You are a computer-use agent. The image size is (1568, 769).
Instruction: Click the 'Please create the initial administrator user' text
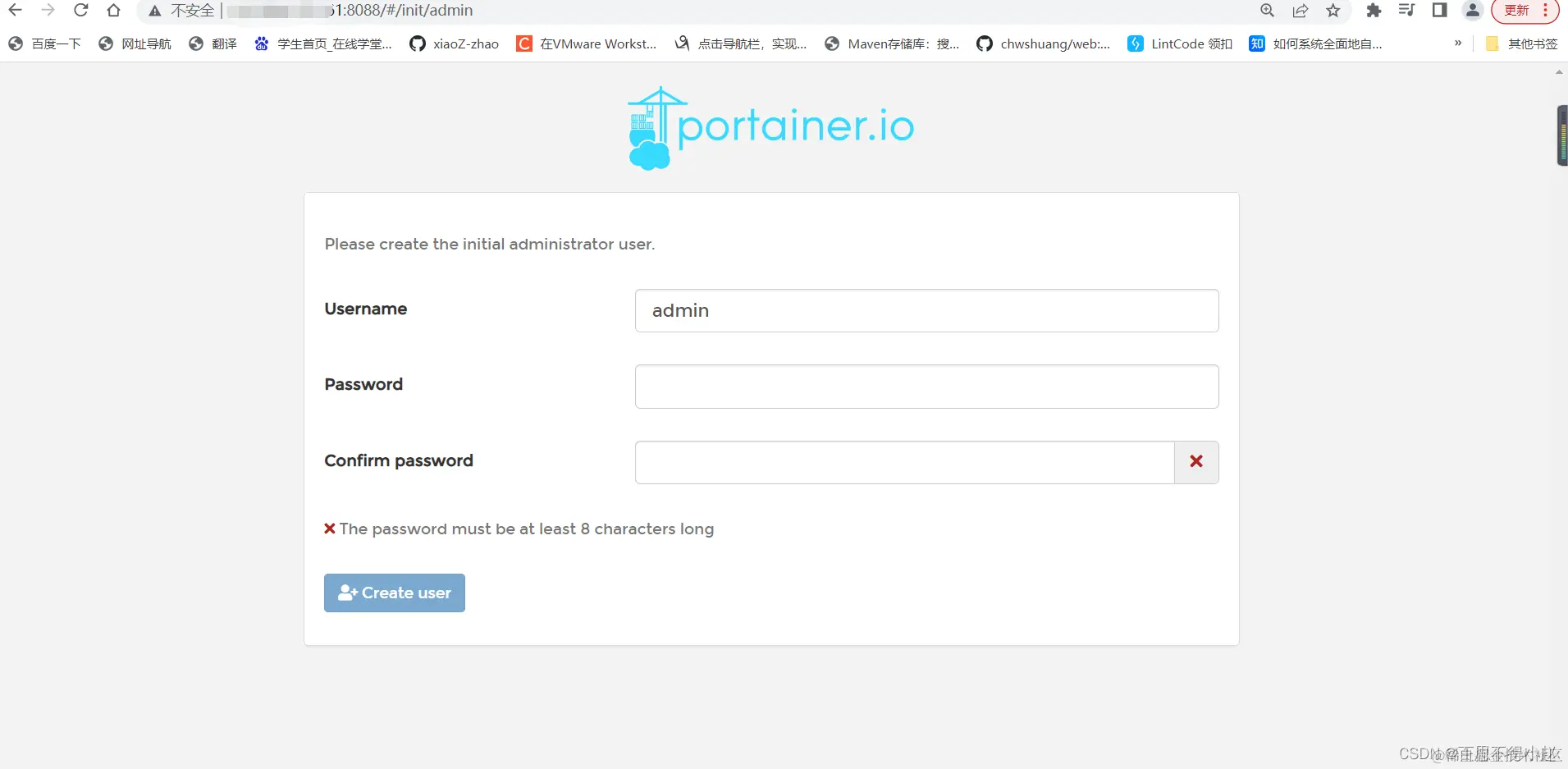pyautogui.click(x=489, y=244)
